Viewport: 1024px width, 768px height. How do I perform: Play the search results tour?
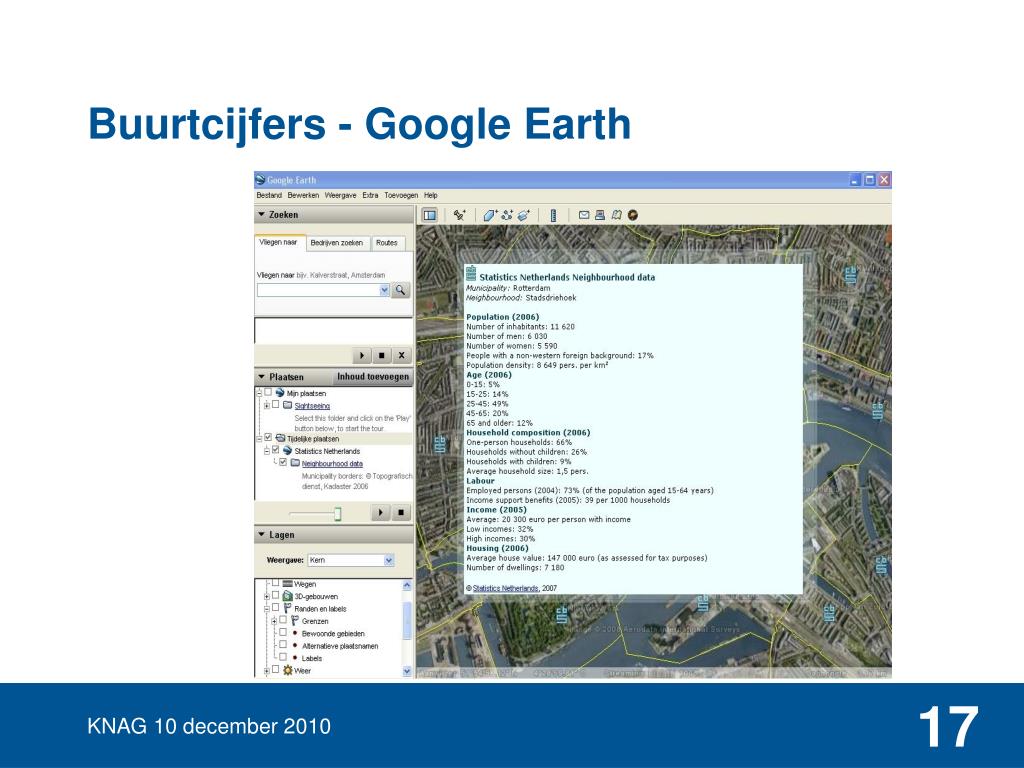coord(361,355)
